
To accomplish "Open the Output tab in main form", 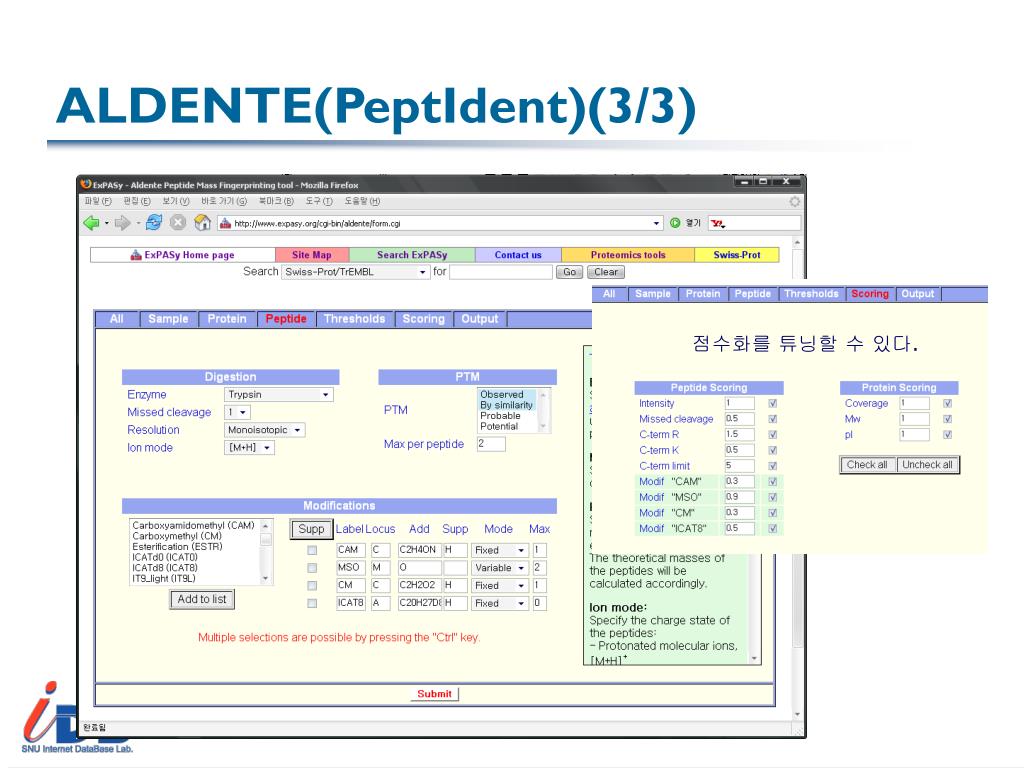I will [479, 319].
